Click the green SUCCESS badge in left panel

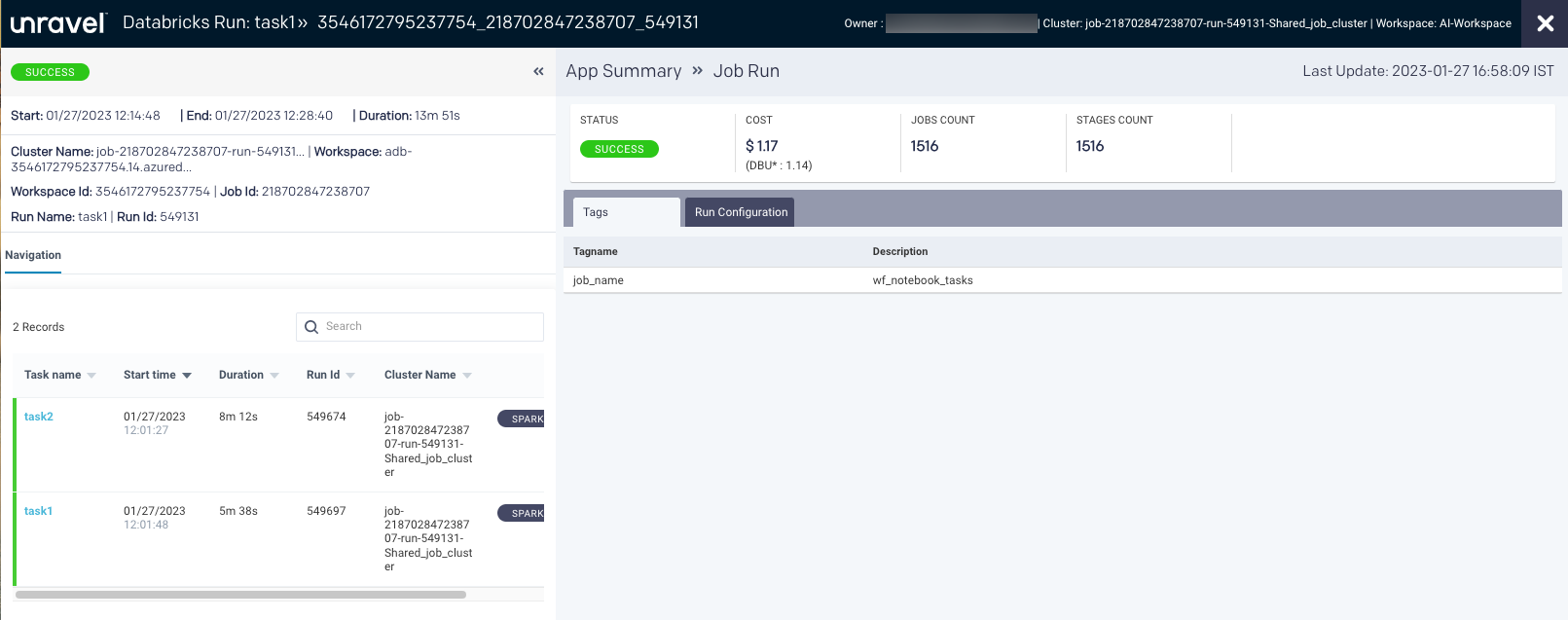tap(50, 72)
